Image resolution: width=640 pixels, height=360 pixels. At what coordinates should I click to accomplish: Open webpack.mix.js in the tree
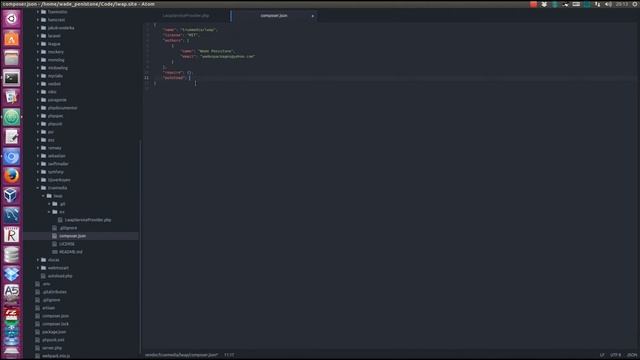tap(56, 356)
